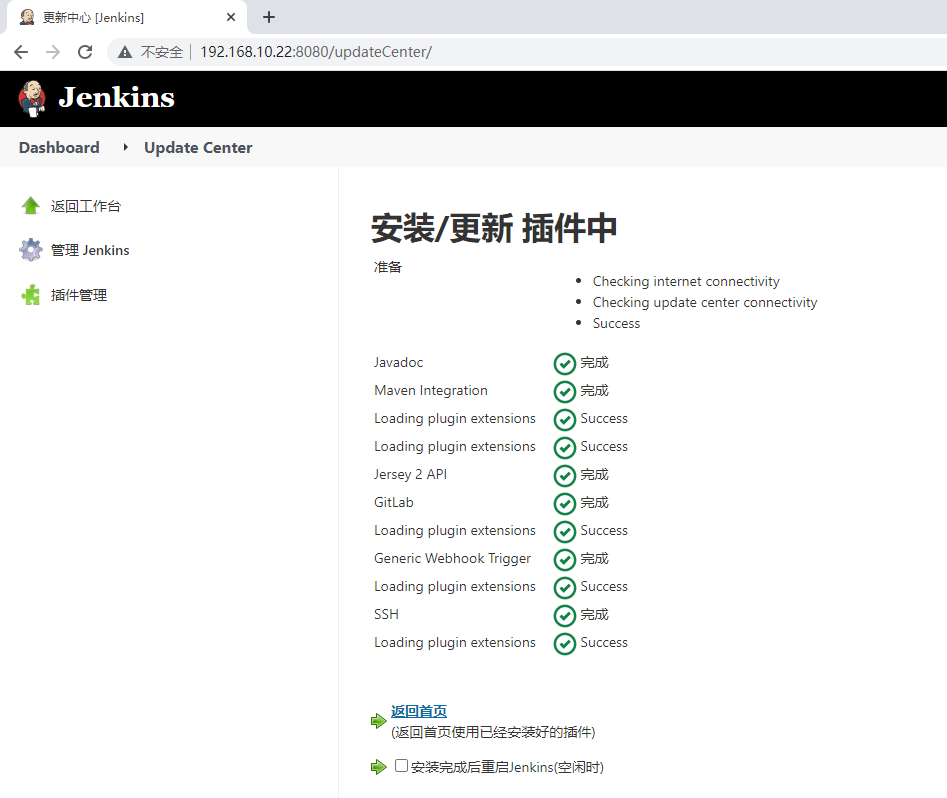Click the 不安全 security warning icon

pos(125,53)
